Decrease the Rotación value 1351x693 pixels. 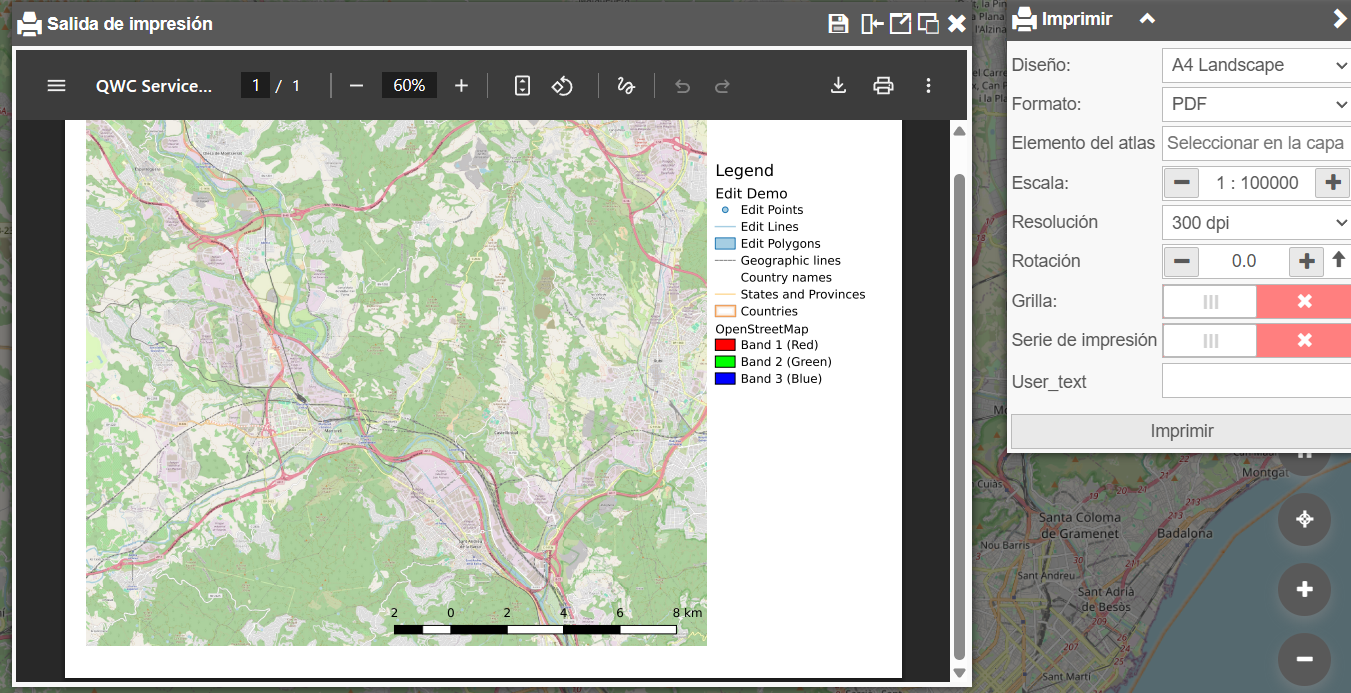coord(1182,262)
